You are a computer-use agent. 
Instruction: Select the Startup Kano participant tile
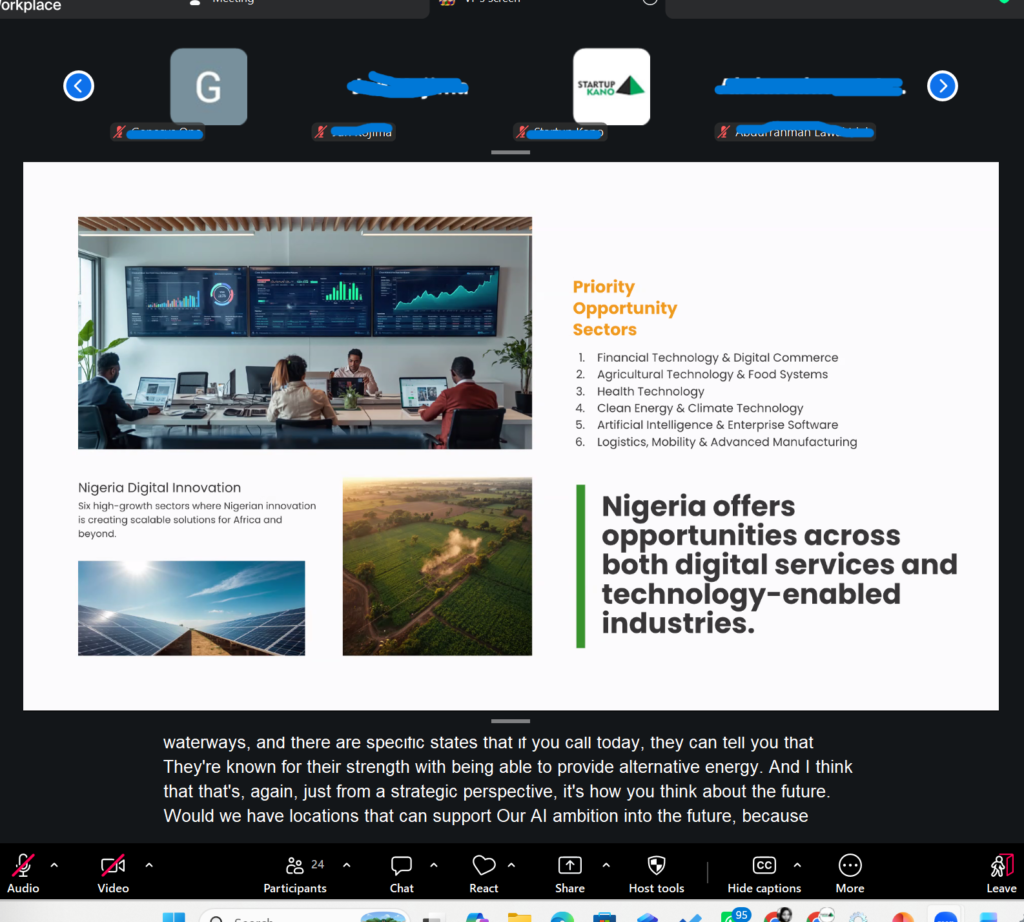(611, 86)
